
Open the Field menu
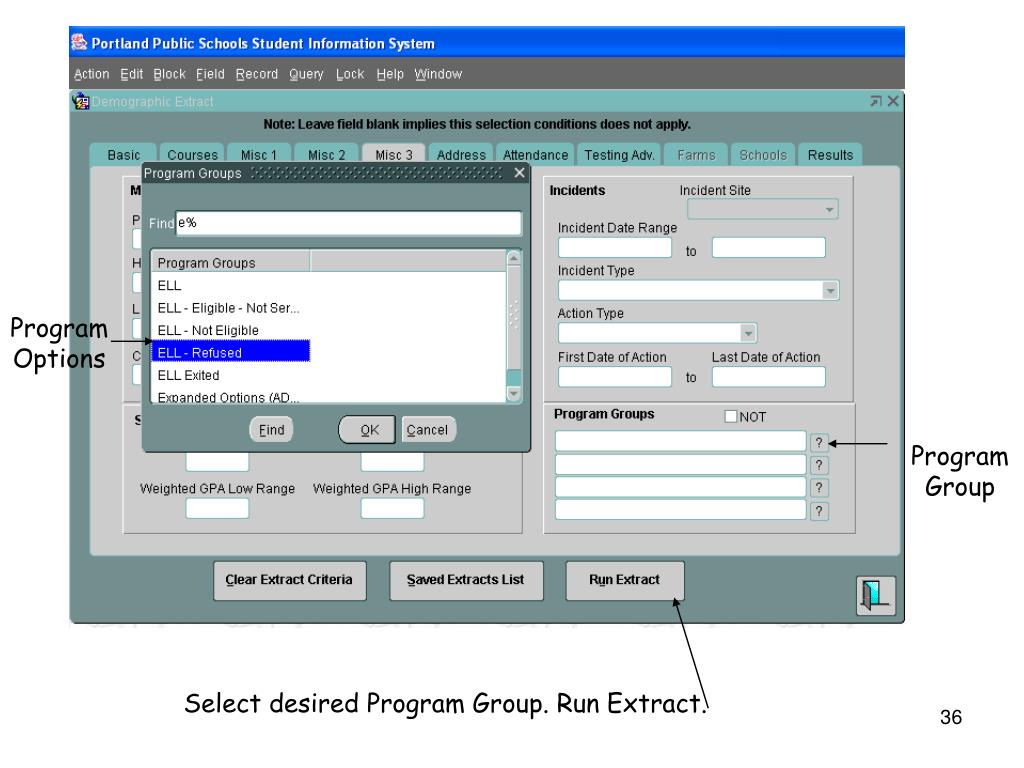pos(210,74)
